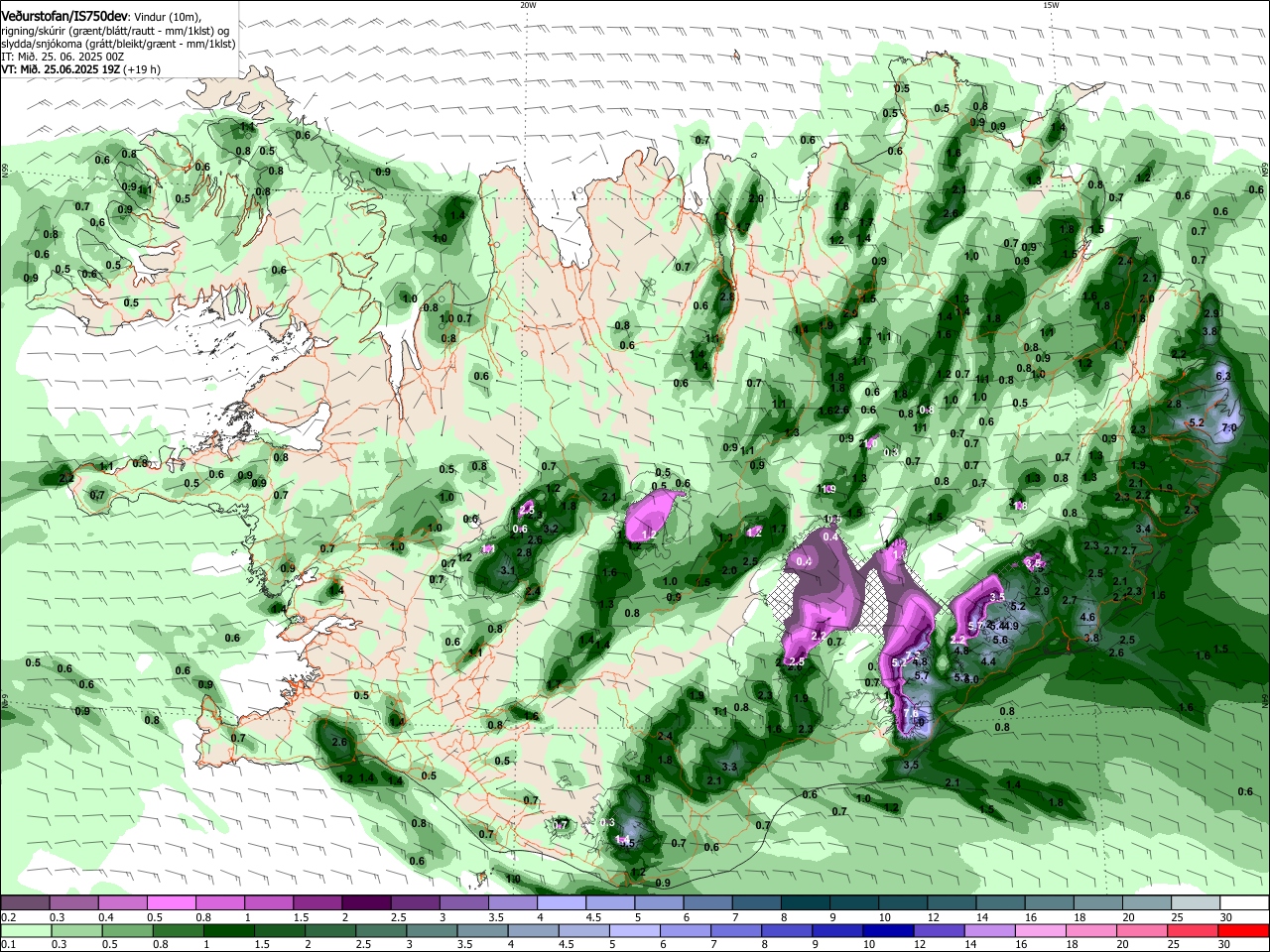
Task: Click the rain legend swatch starting at 4.5
Action: (584, 931)
